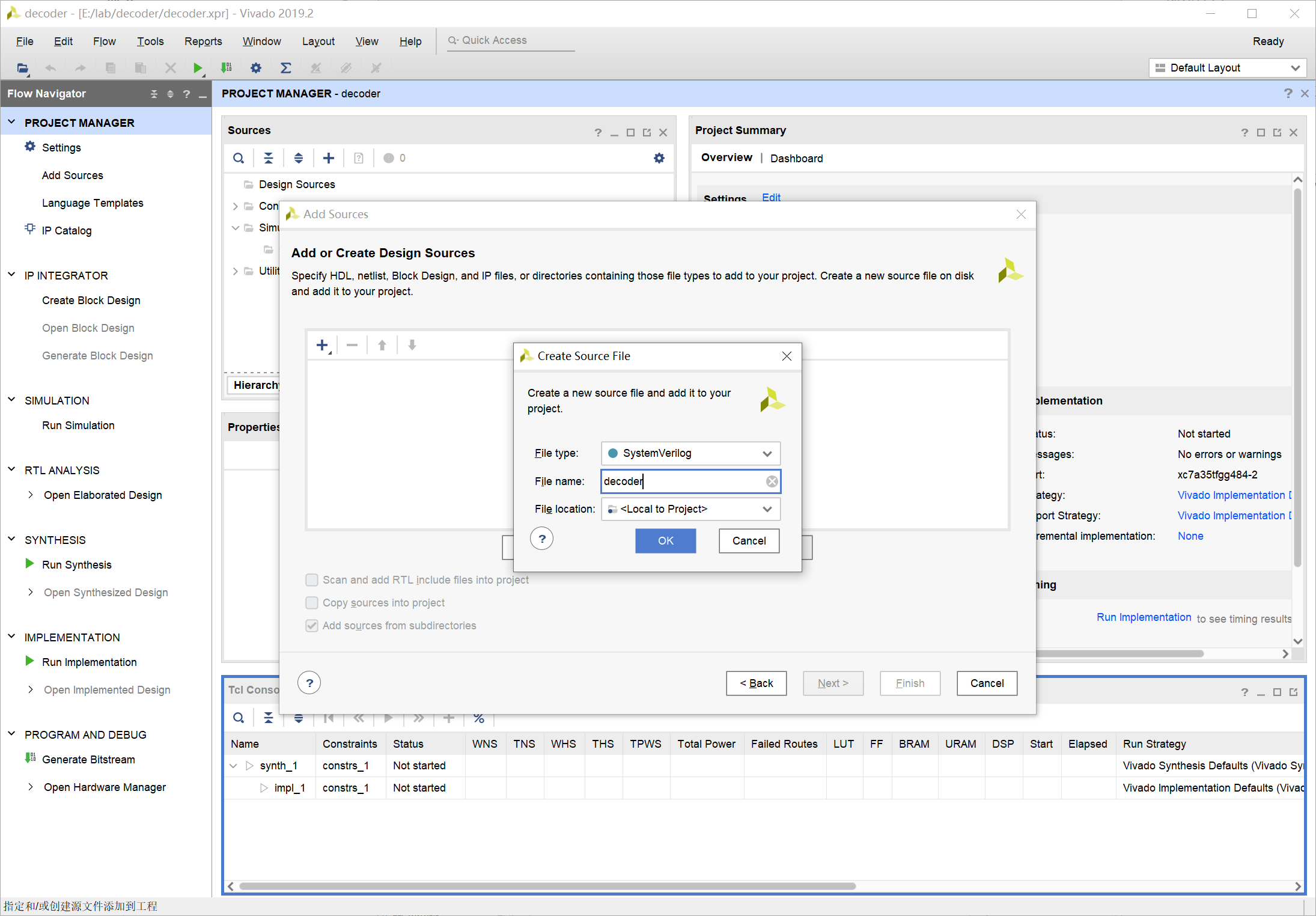Switch to the Dashboard tab

coord(796,158)
